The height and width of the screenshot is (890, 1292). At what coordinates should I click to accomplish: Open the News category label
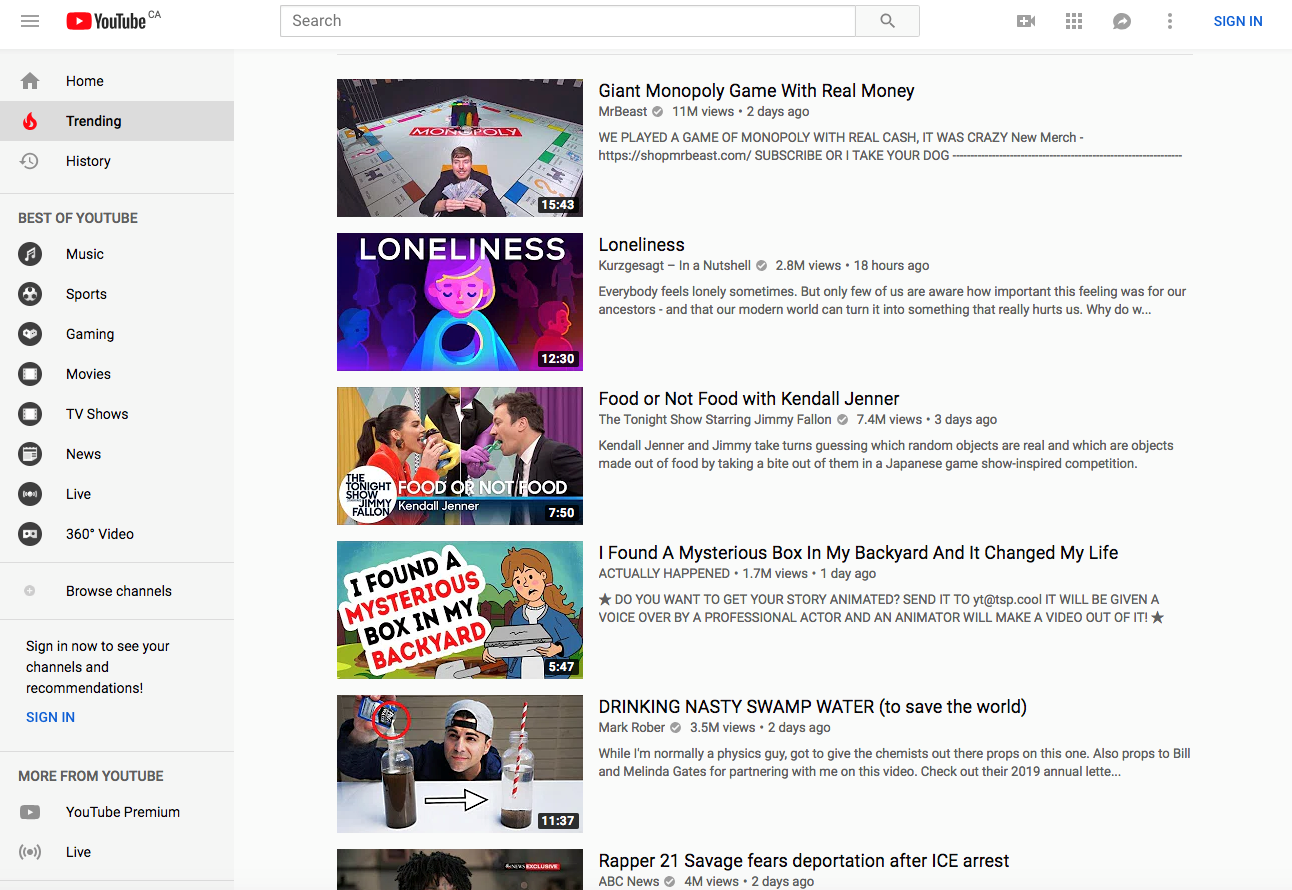[x=84, y=454]
